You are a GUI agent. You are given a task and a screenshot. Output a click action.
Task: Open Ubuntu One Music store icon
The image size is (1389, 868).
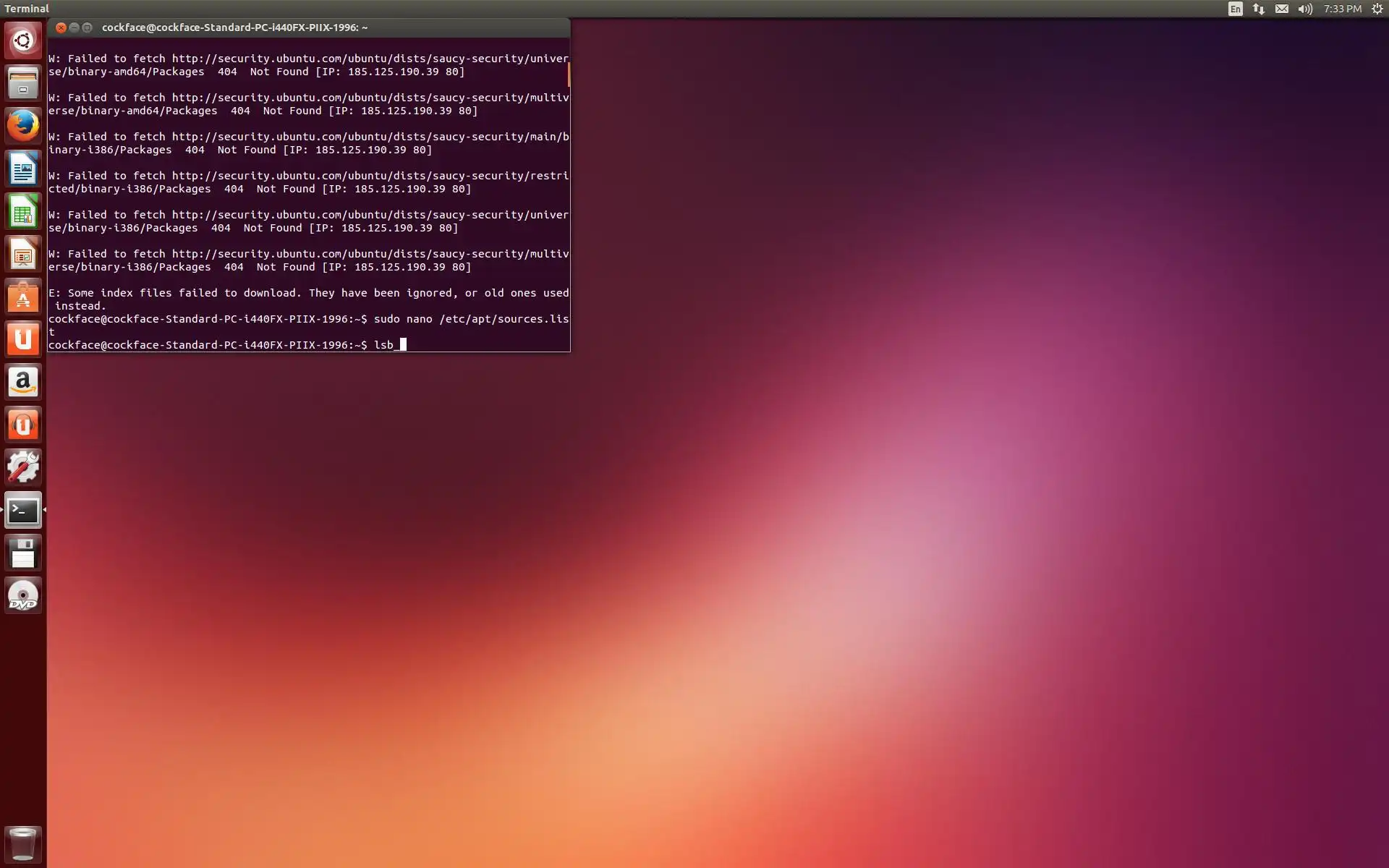pyautogui.click(x=23, y=425)
